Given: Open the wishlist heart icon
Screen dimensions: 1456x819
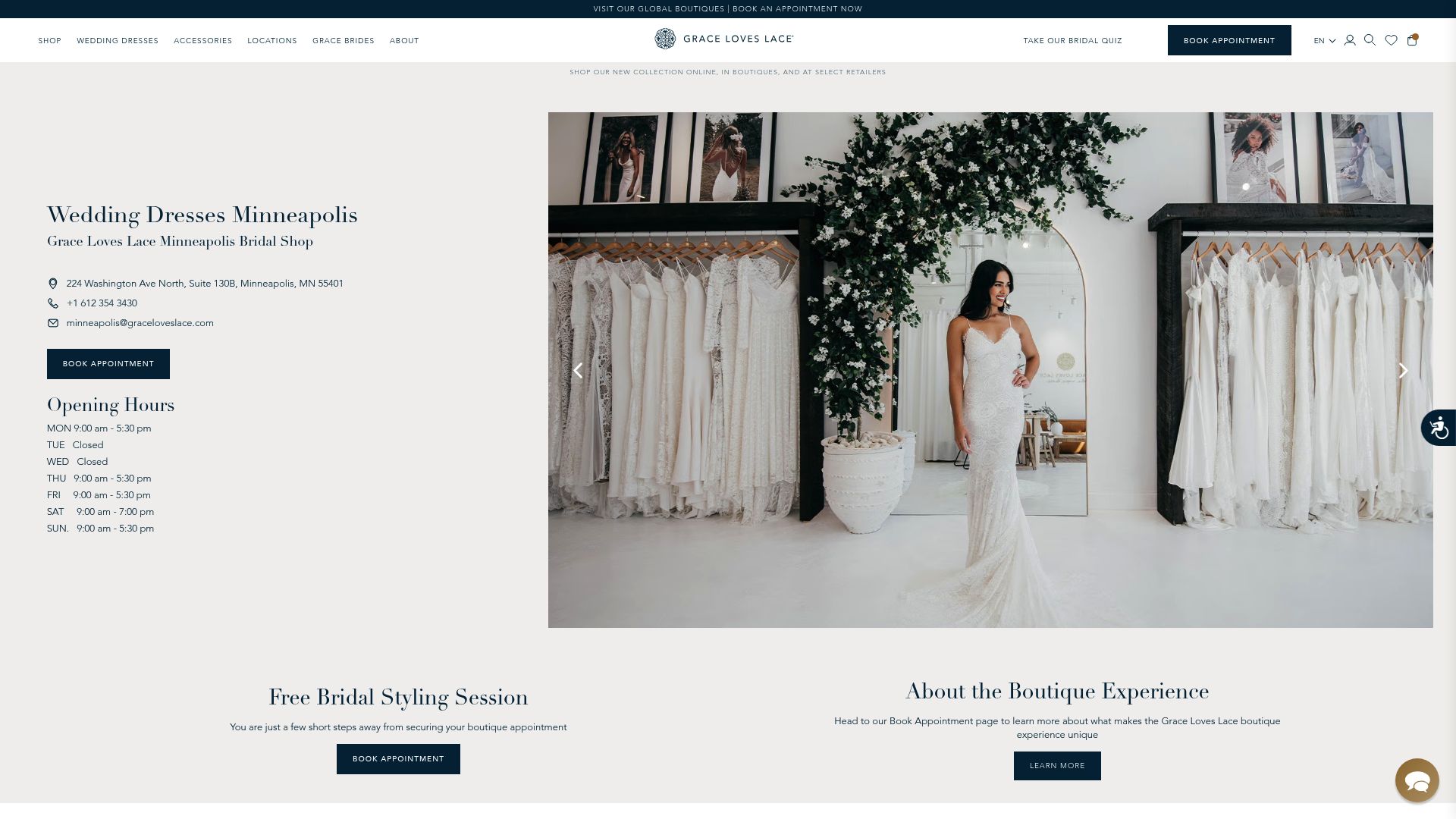Looking at the screenshot, I should [1391, 40].
